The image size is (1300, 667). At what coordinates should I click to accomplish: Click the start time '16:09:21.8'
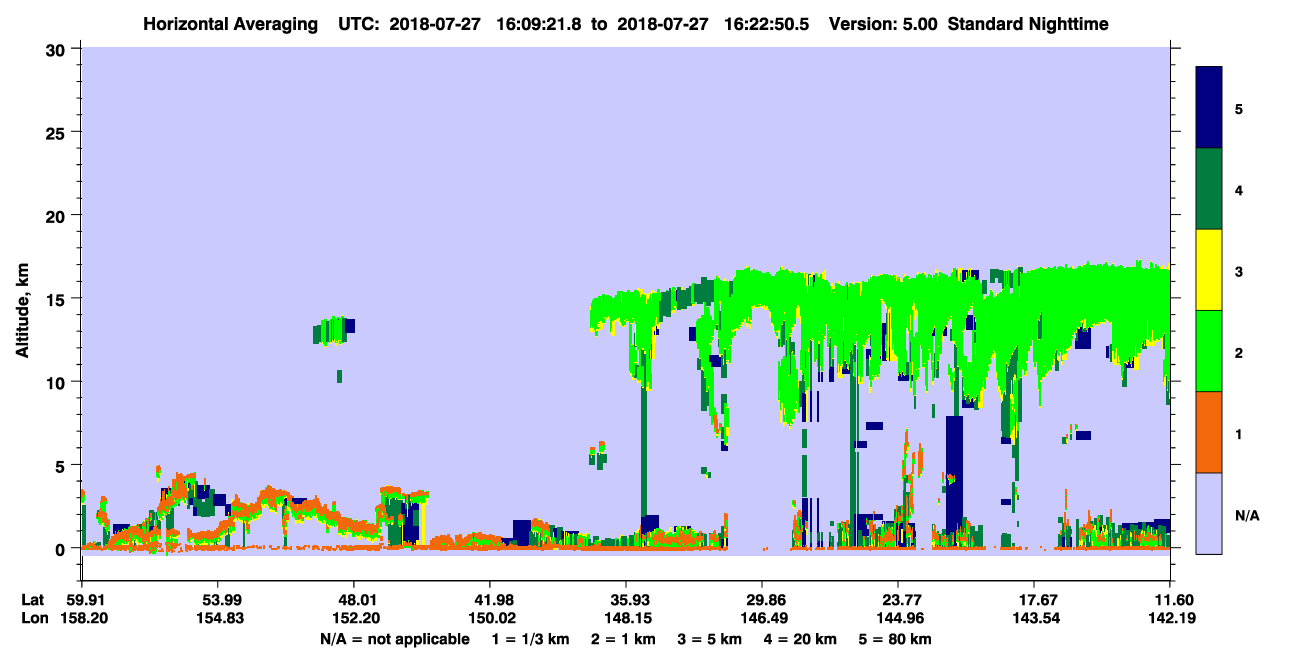(541, 23)
